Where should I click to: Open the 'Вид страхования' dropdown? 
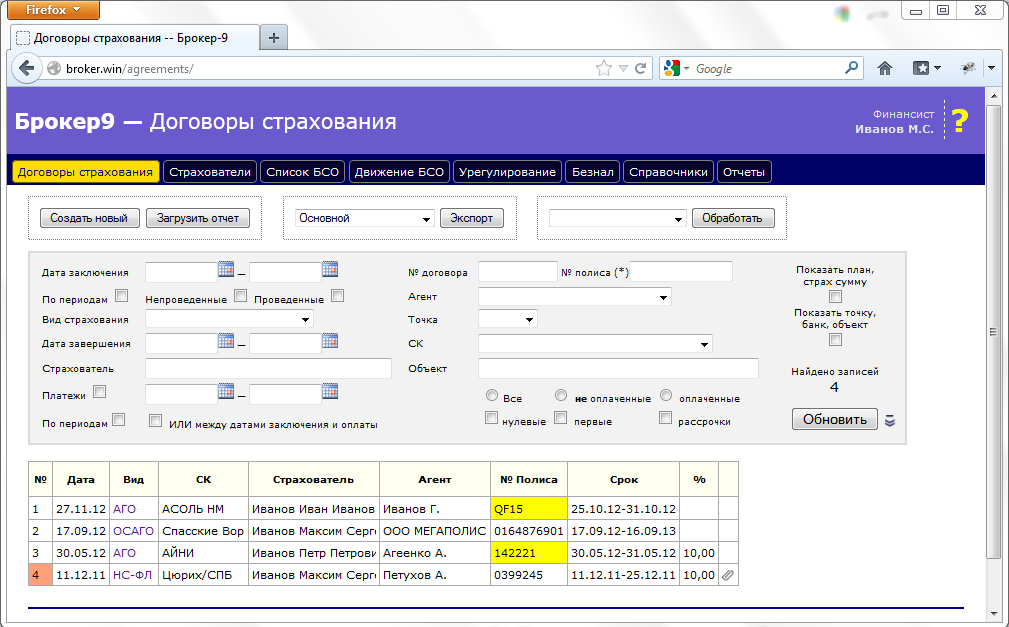coord(230,319)
